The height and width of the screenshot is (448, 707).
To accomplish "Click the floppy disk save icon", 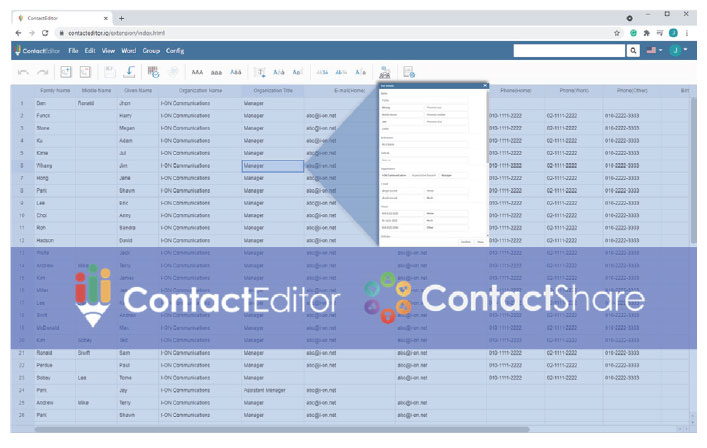I will coord(109,72).
